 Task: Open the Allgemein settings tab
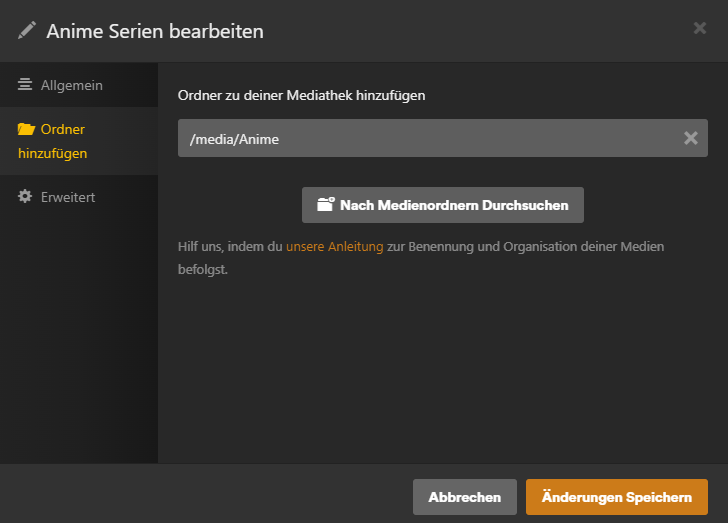point(79,85)
